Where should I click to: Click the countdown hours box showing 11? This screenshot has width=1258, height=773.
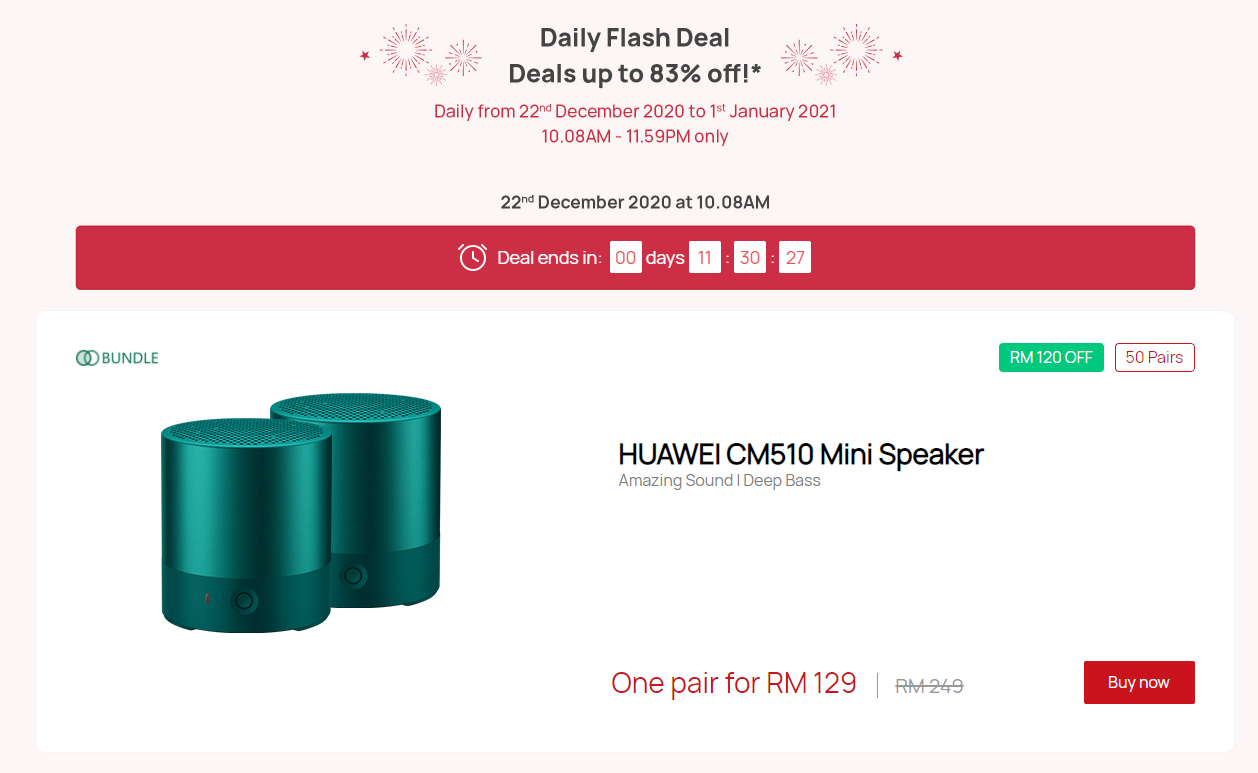[704, 258]
